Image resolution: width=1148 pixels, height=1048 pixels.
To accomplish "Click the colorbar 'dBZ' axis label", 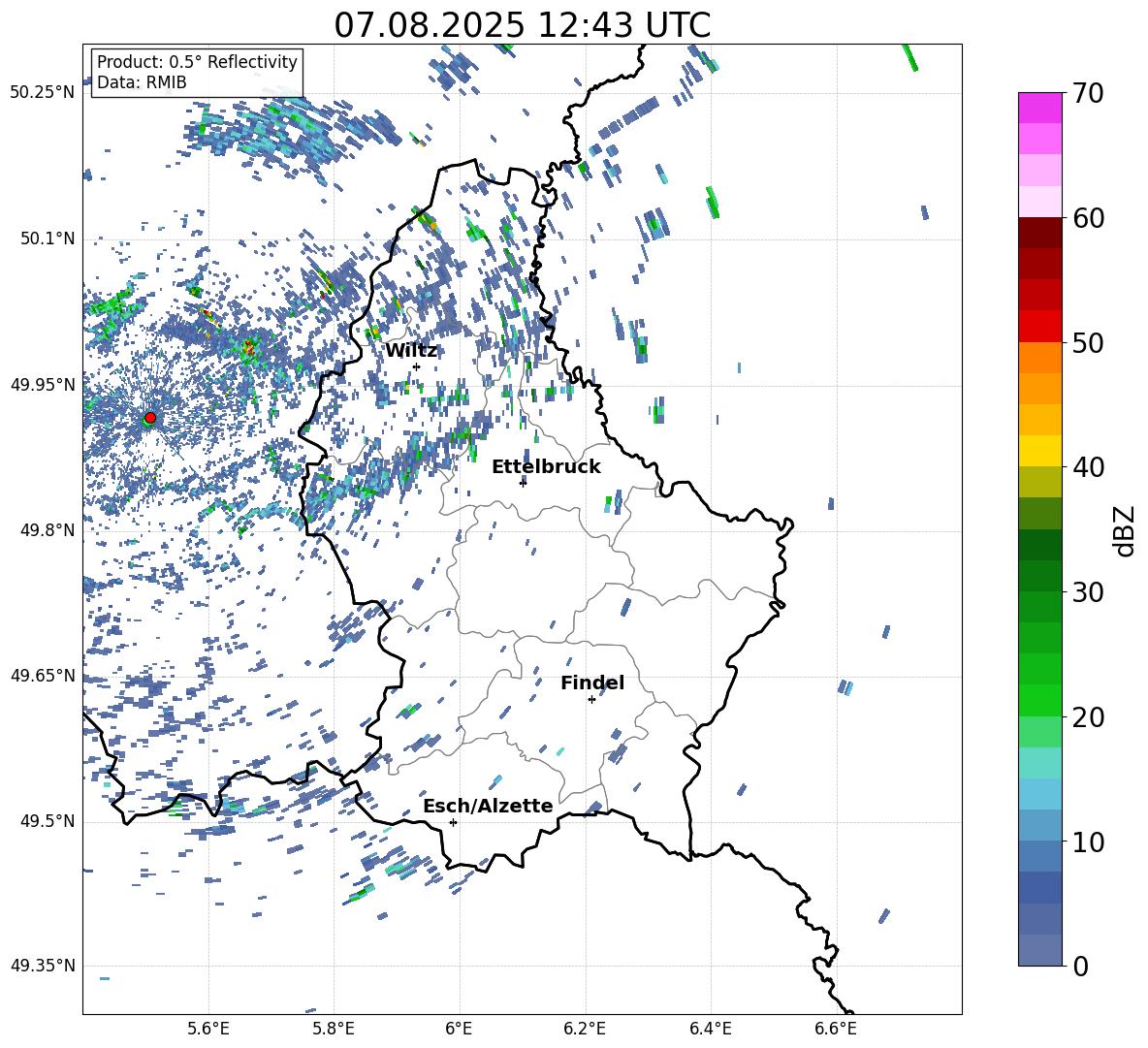I will (x=1126, y=530).
